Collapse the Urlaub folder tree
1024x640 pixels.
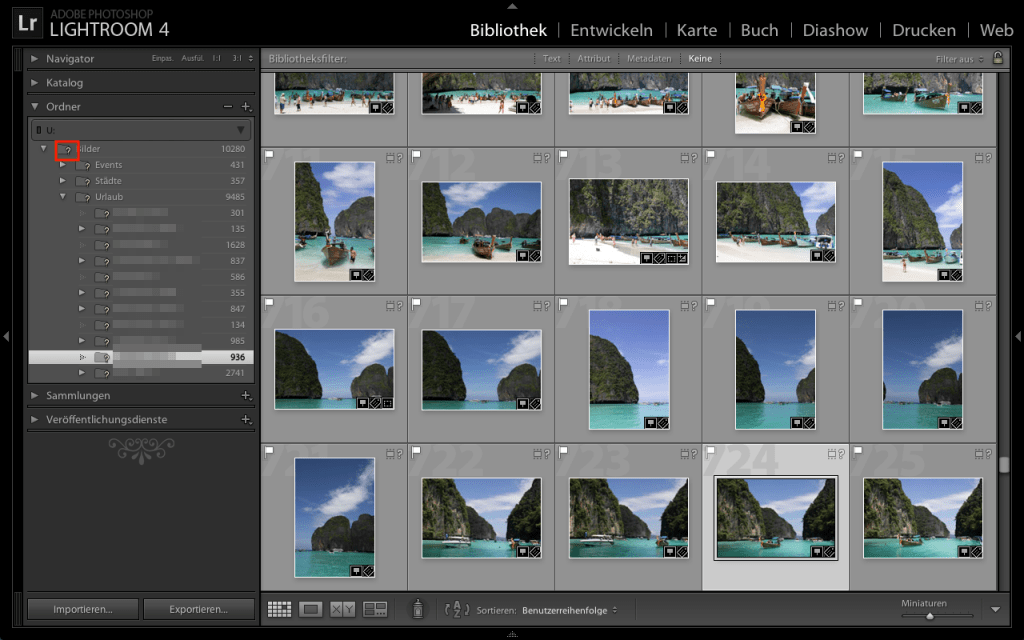(x=62, y=197)
